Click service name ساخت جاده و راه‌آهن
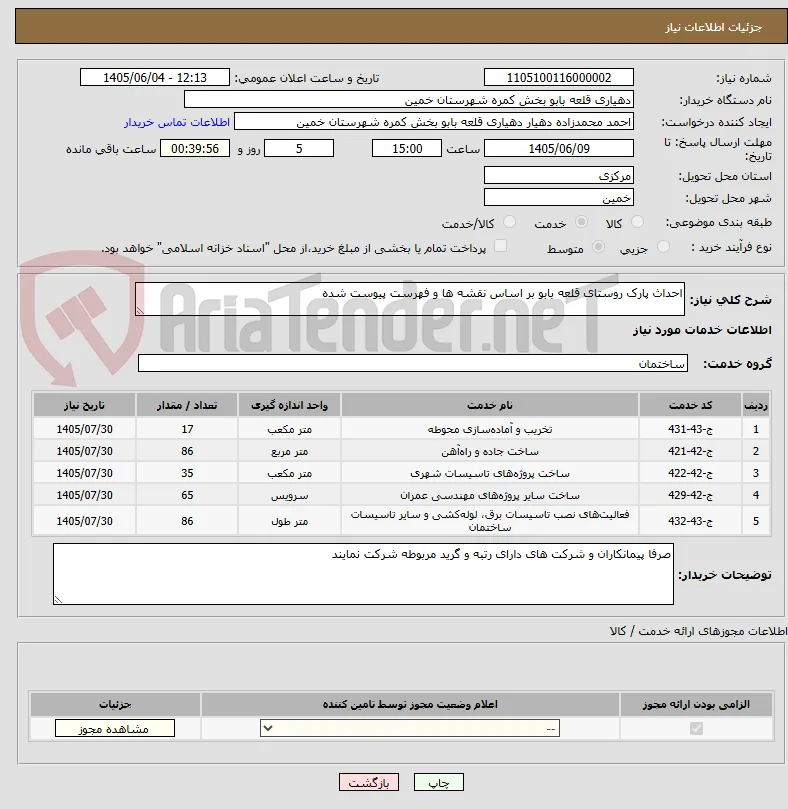Viewport: 788px width, 809px height. click(490, 451)
